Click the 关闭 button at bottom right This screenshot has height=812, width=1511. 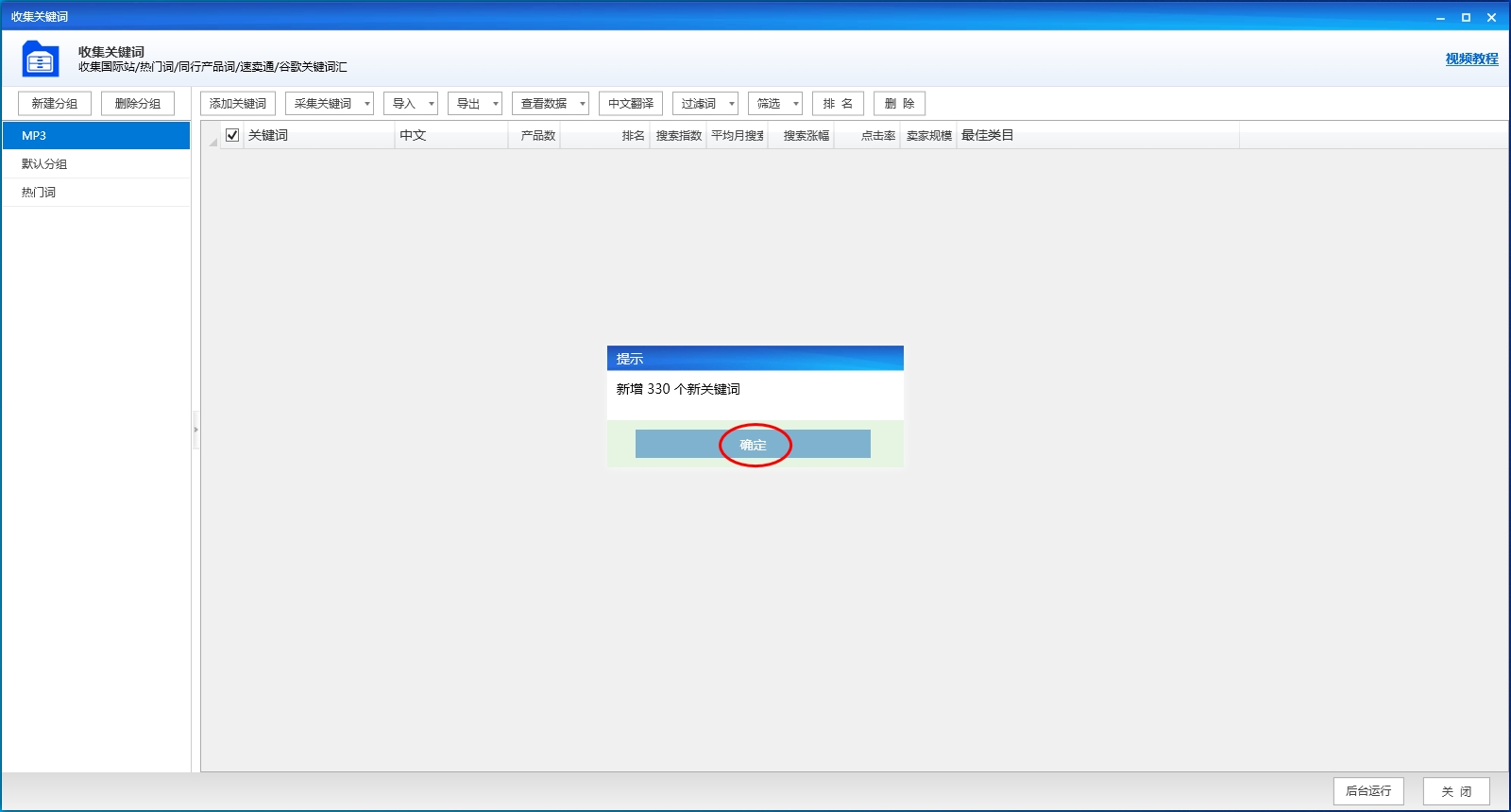[1456, 790]
